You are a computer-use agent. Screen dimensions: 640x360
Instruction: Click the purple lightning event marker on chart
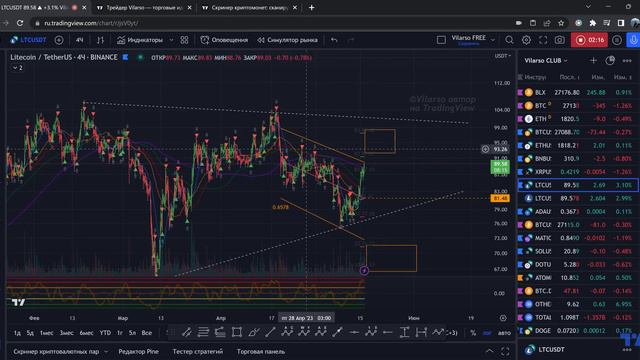(x=364, y=271)
